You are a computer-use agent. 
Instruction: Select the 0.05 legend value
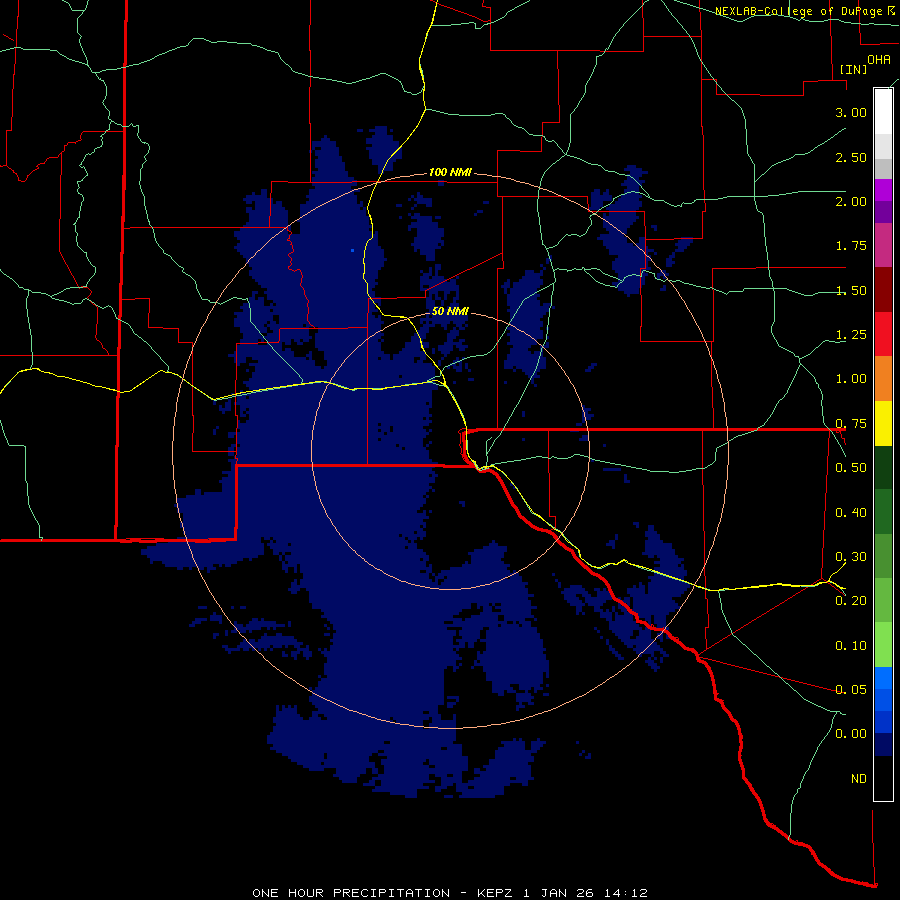coord(851,690)
